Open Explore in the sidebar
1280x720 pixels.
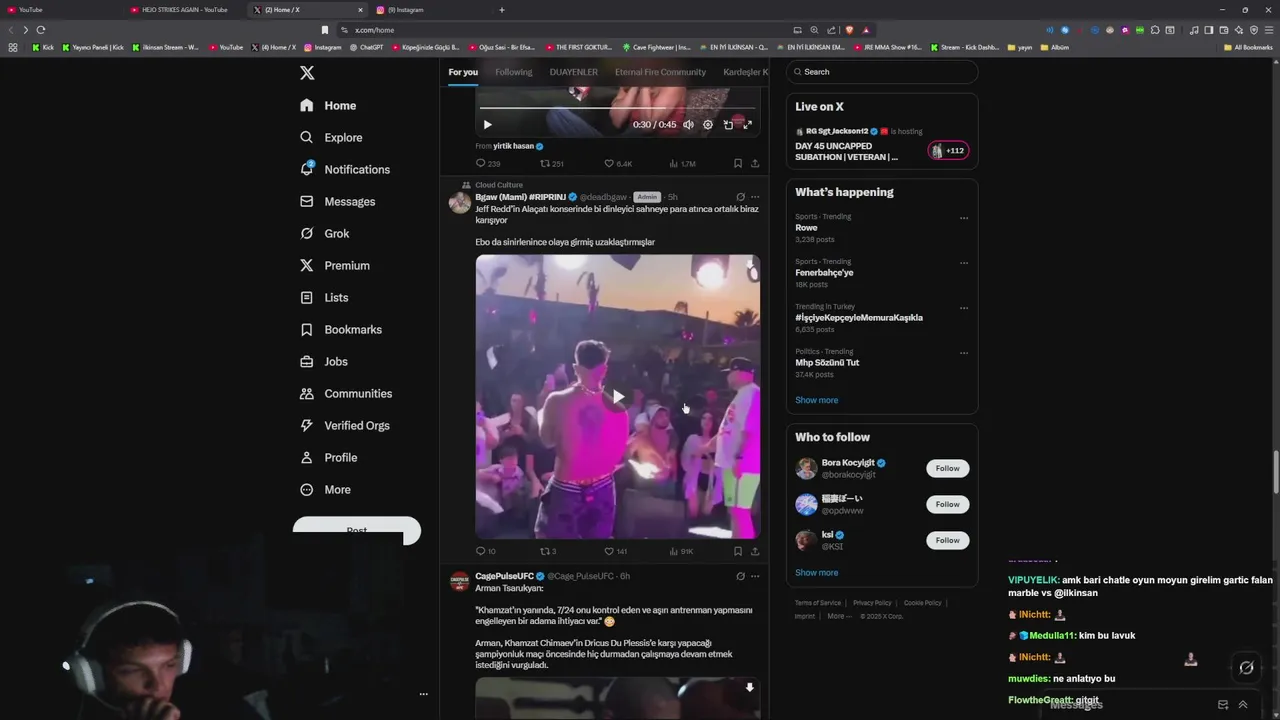[x=331, y=137]
